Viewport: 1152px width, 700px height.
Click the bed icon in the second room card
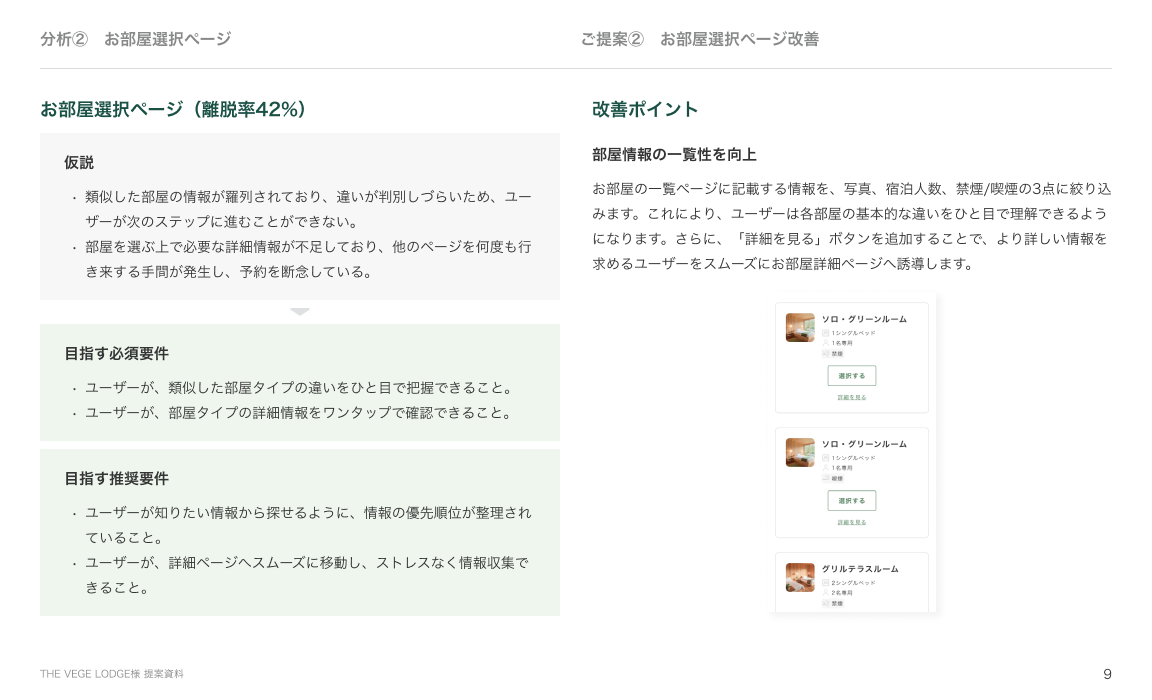(x=826, y=457)
